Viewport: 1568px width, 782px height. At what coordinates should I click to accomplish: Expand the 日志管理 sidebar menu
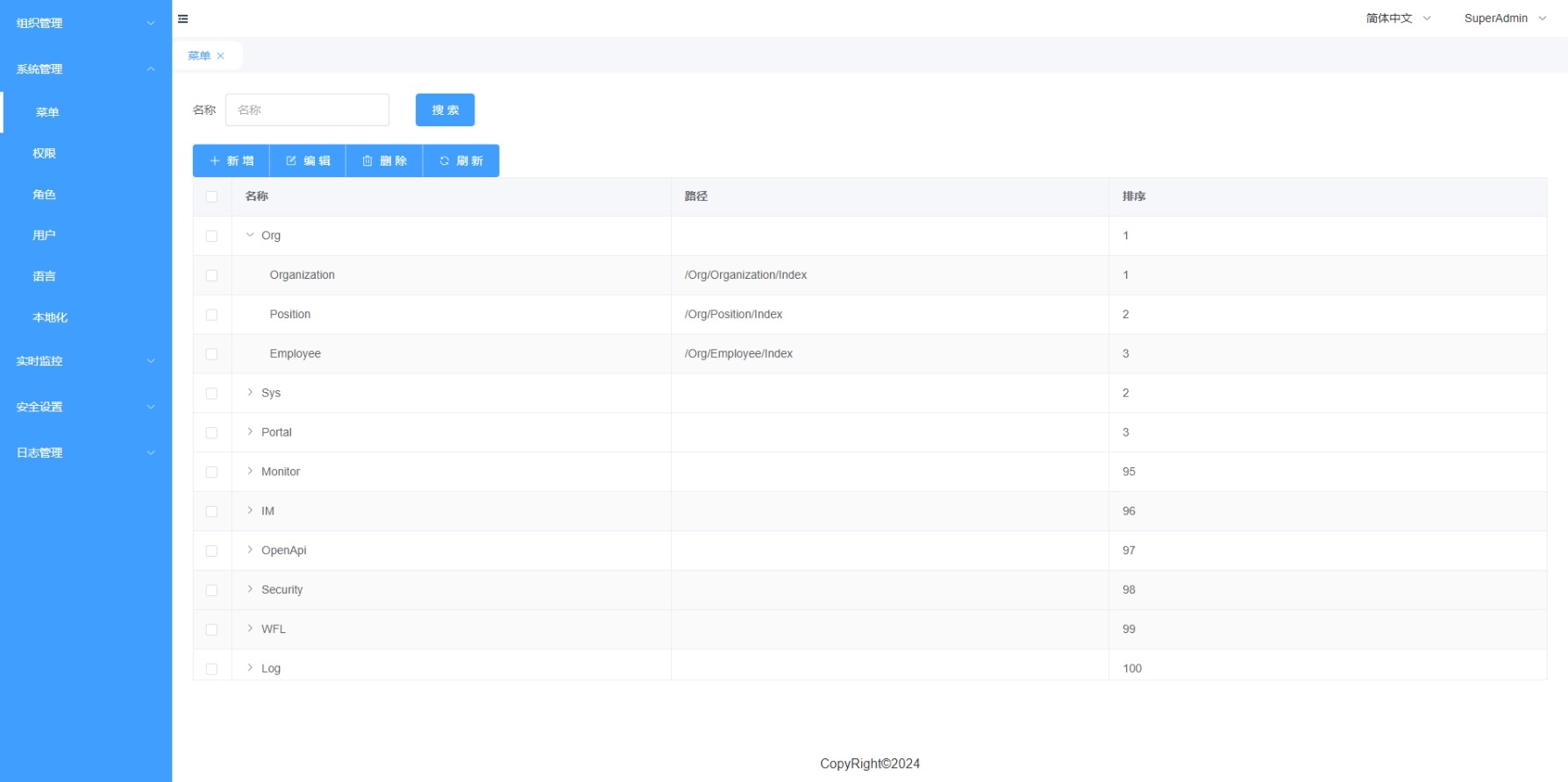click(86, 452)
